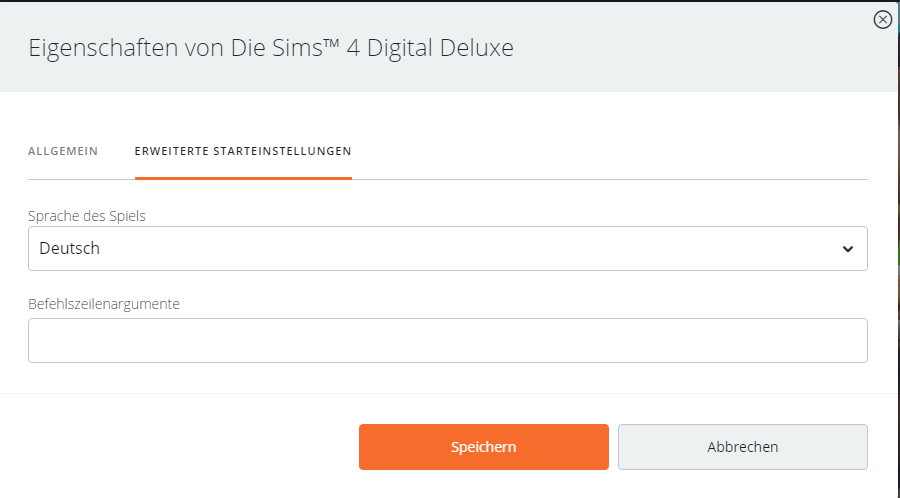Select the Deutsch text in language combo box
900x498 pixels.
tap(69, 248)
